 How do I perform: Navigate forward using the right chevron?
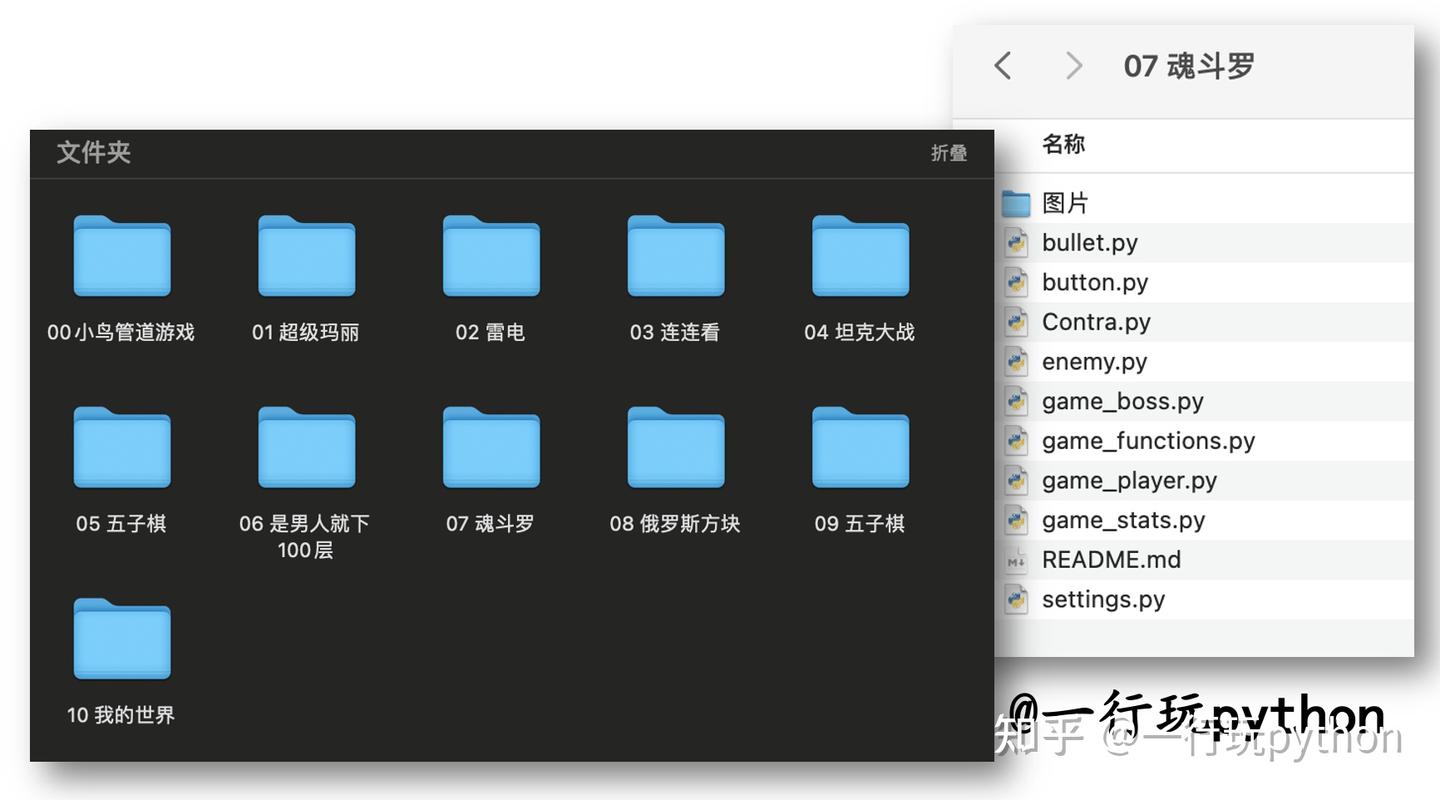(x=1073, y=65)
